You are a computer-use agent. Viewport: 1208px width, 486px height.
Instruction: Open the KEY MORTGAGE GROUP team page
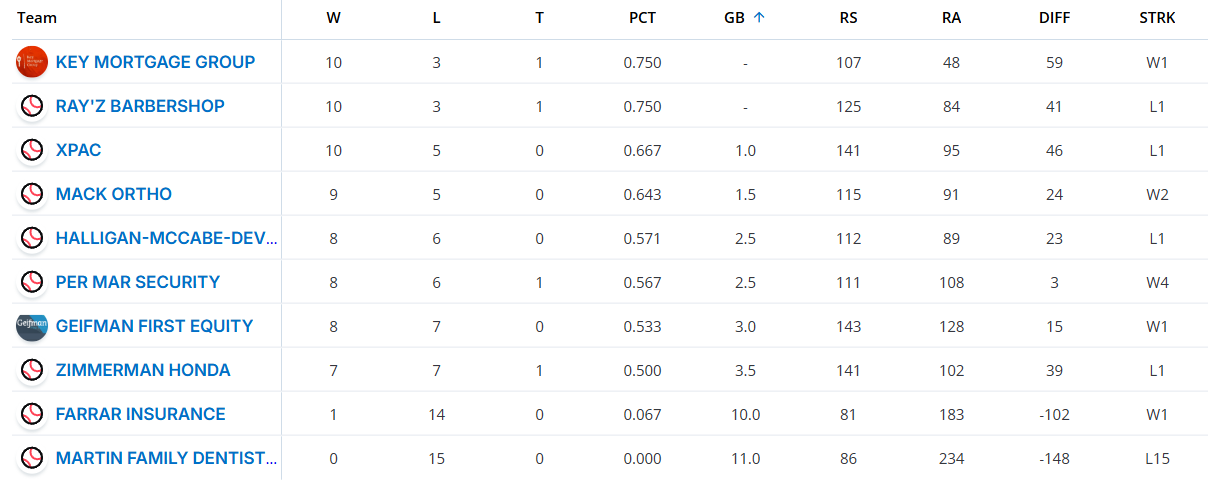[155, 62]
